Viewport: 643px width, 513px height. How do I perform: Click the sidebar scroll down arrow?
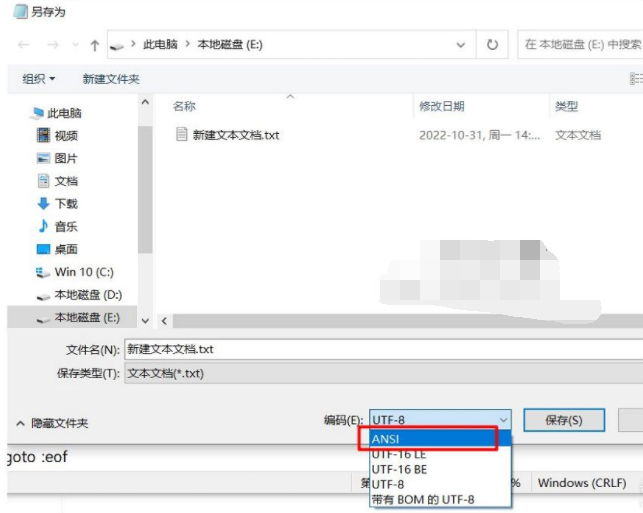tap(145, 321)
